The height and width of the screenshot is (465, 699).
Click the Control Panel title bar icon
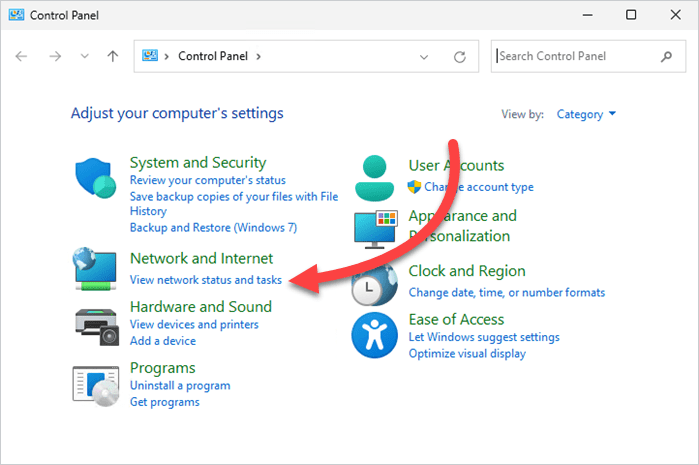16,15
